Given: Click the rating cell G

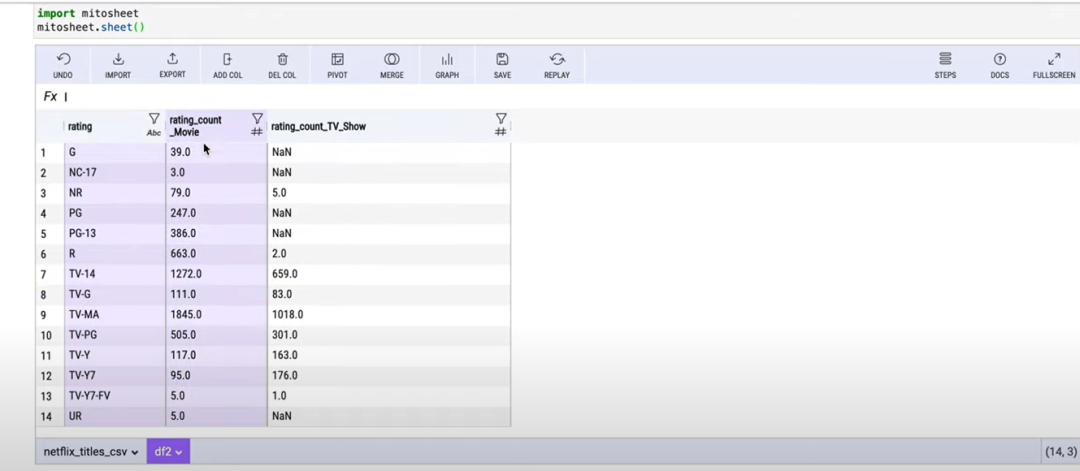Looking at the screenshot, I should coord(114,151).
